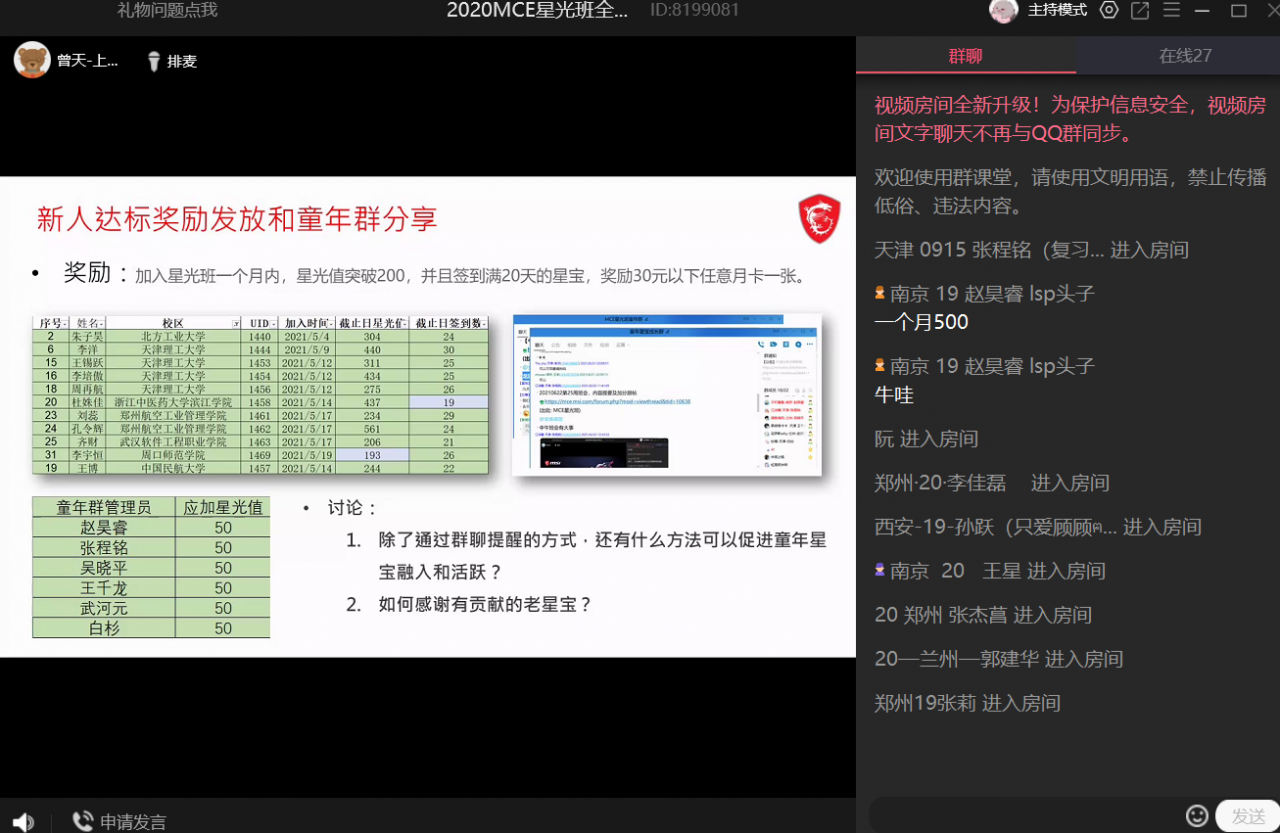Click 西安-19-孙跃 进入房间 notice
Viewport: 1280px width, 833px height.
pyautogui.click(x=1038, y=526)
